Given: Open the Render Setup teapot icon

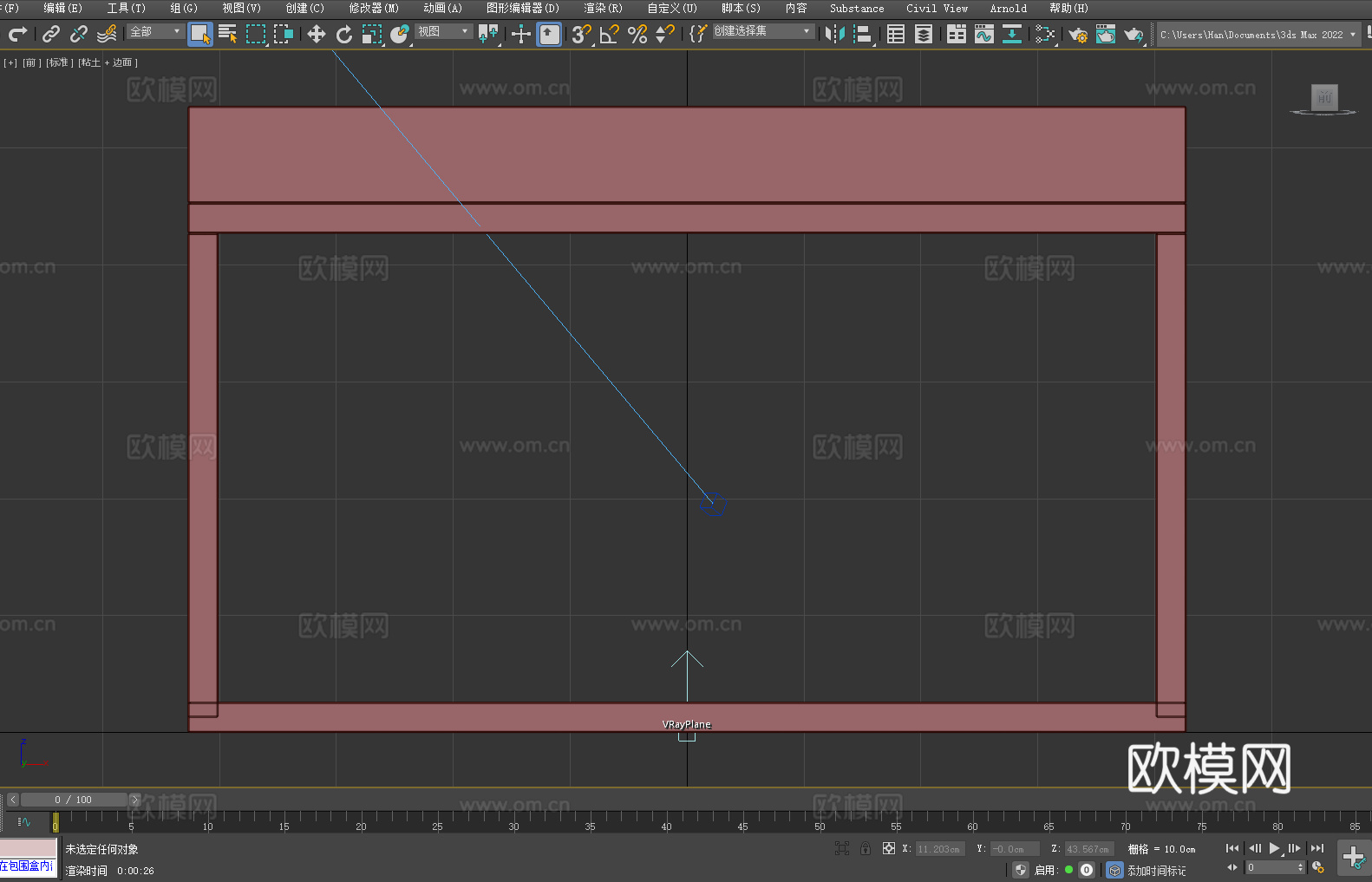Looking at the screenshot, I should tap(1078, 34).
